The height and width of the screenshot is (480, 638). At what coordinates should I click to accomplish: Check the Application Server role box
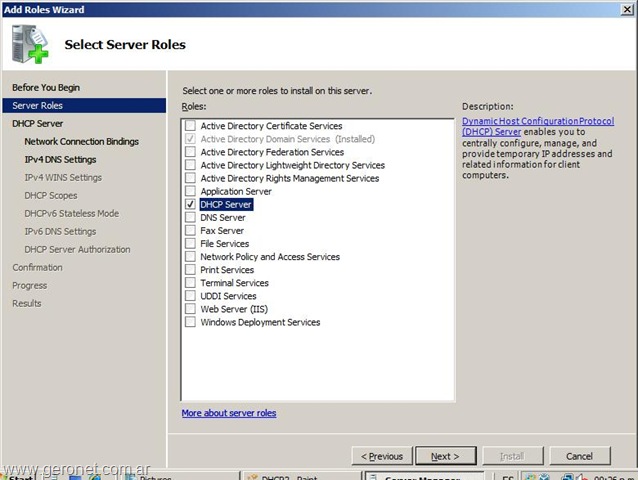click(190, 191)
